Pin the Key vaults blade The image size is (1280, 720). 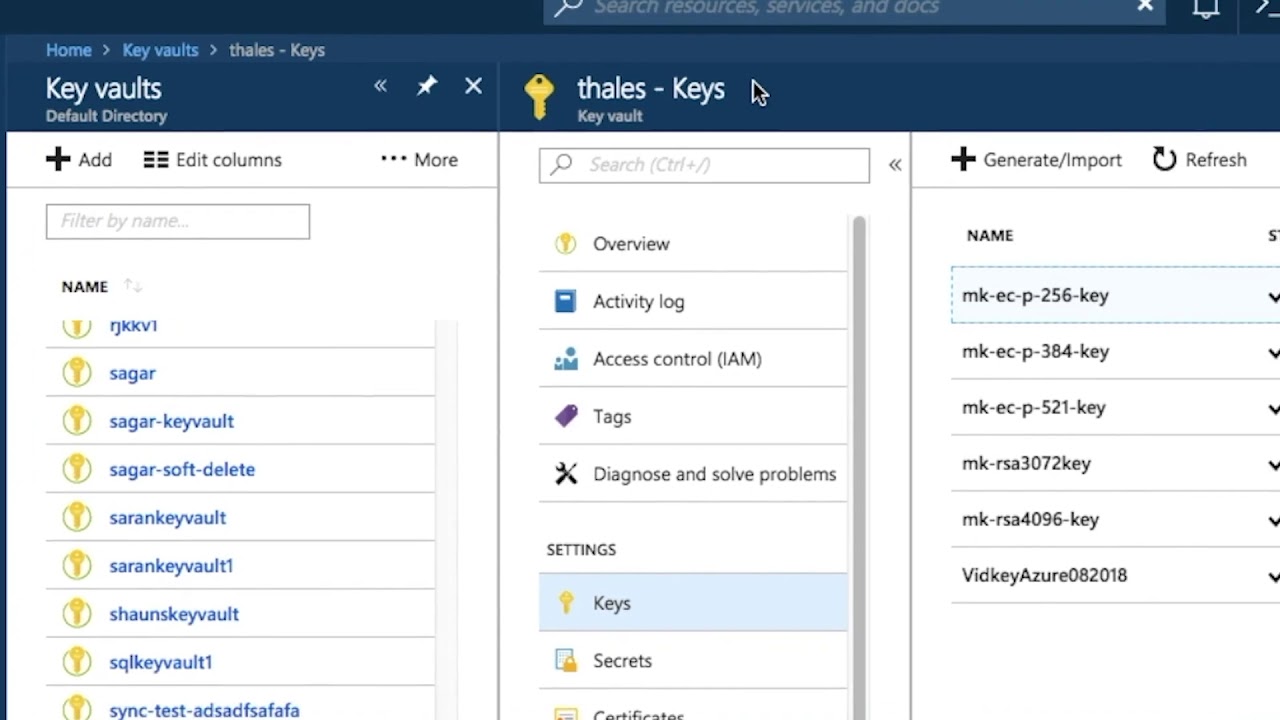tap(427, 87)
